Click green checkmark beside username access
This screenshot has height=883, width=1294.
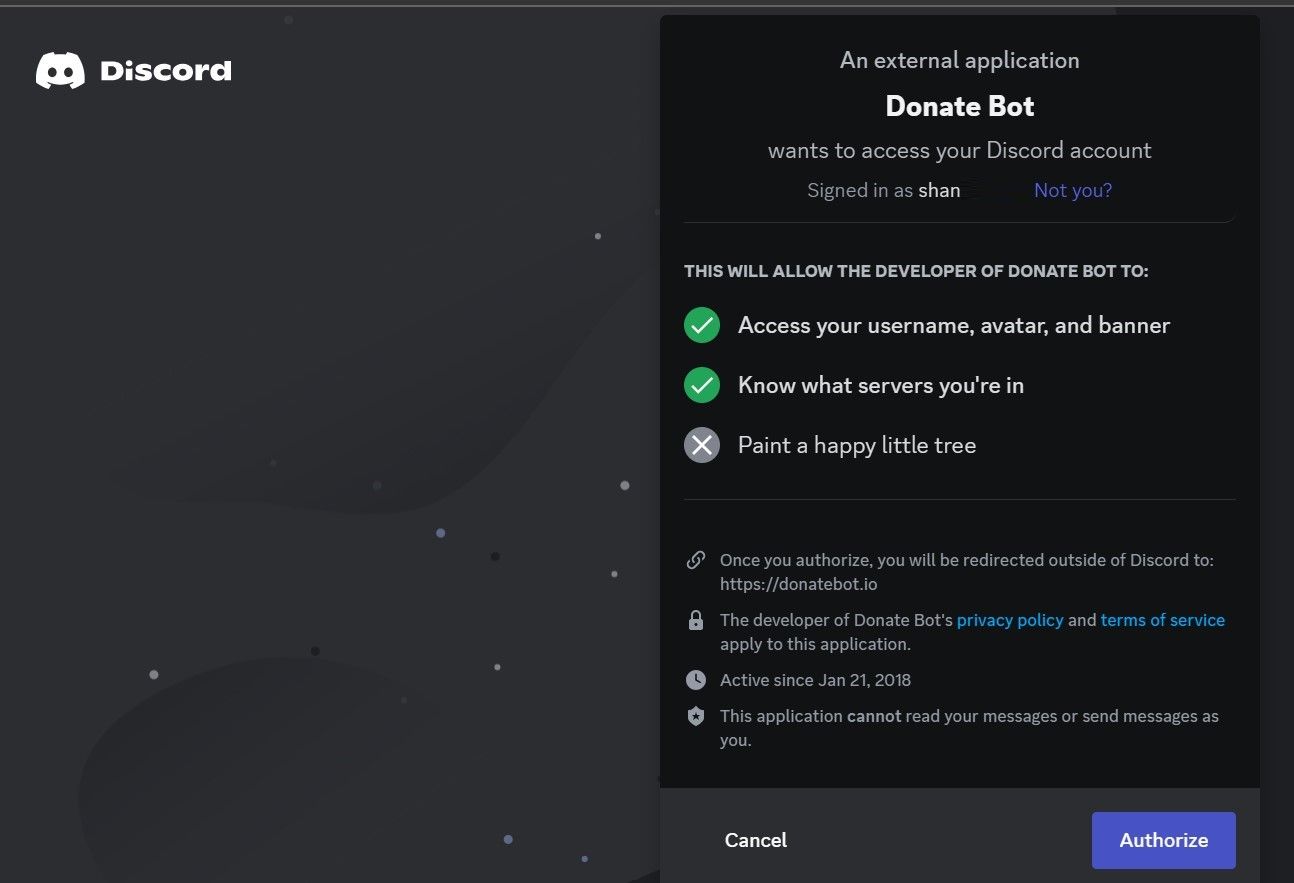pyautogui.click(x=702, y=325)
